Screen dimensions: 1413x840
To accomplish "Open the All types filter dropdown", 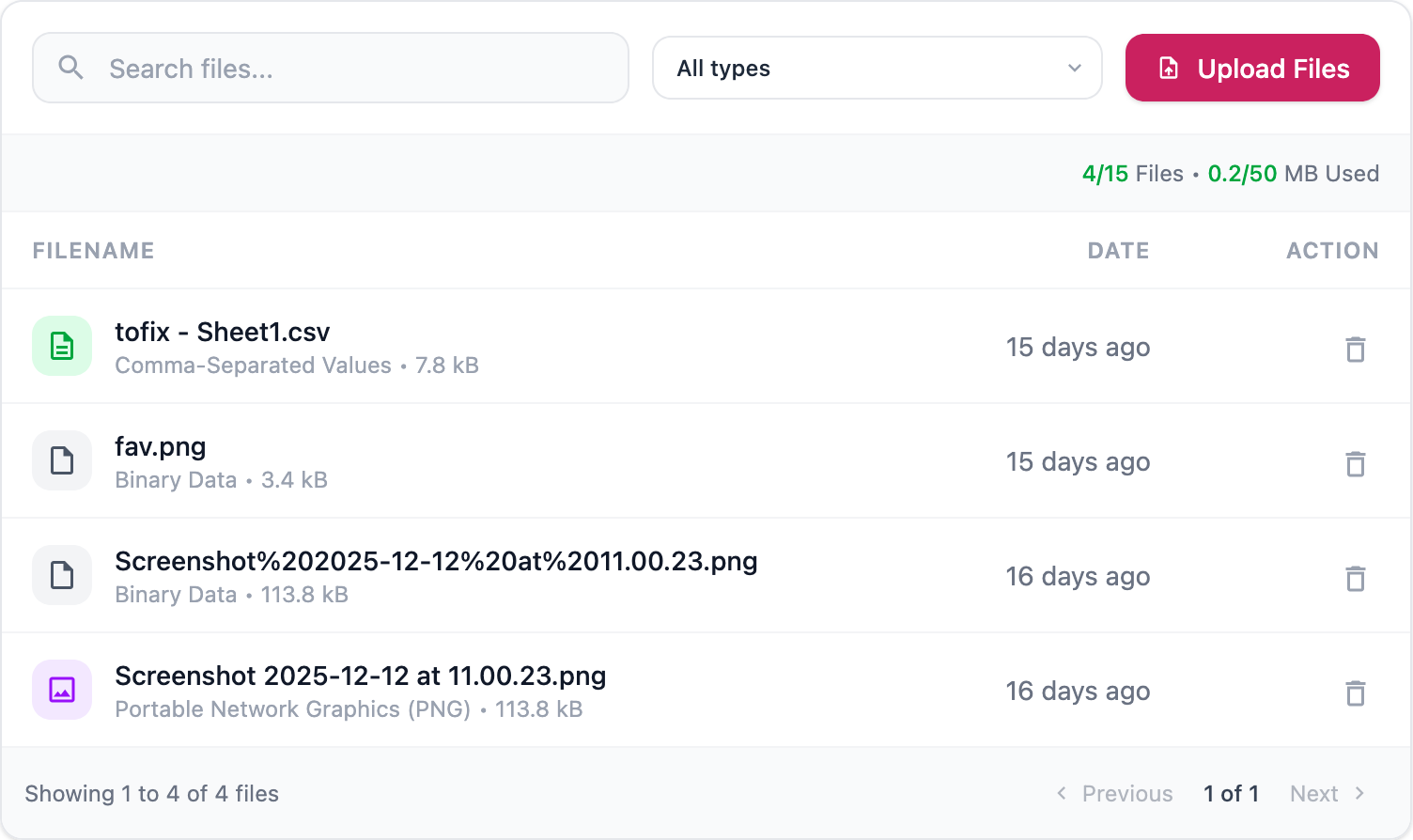I will point(877,68).
